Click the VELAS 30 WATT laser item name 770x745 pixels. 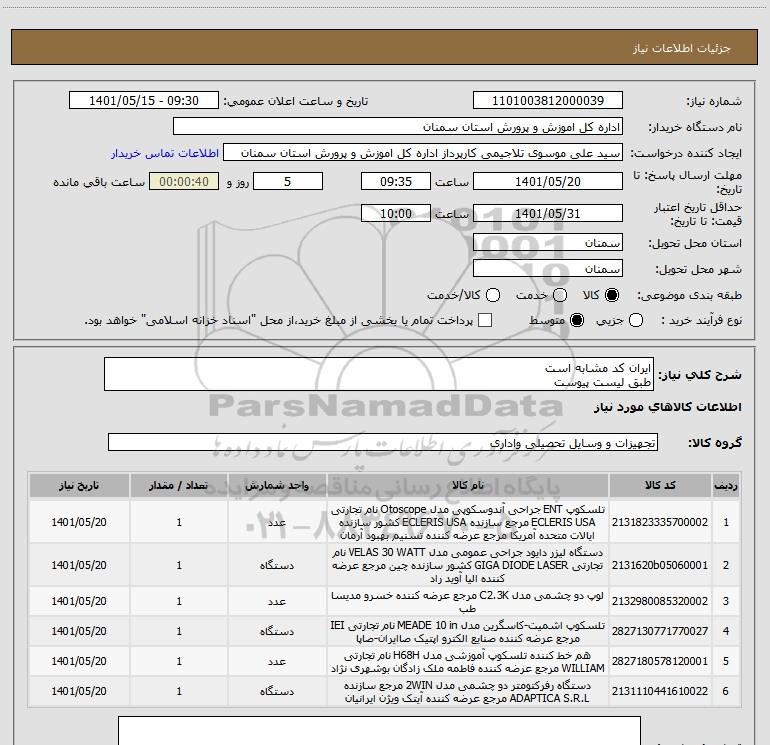468,565
